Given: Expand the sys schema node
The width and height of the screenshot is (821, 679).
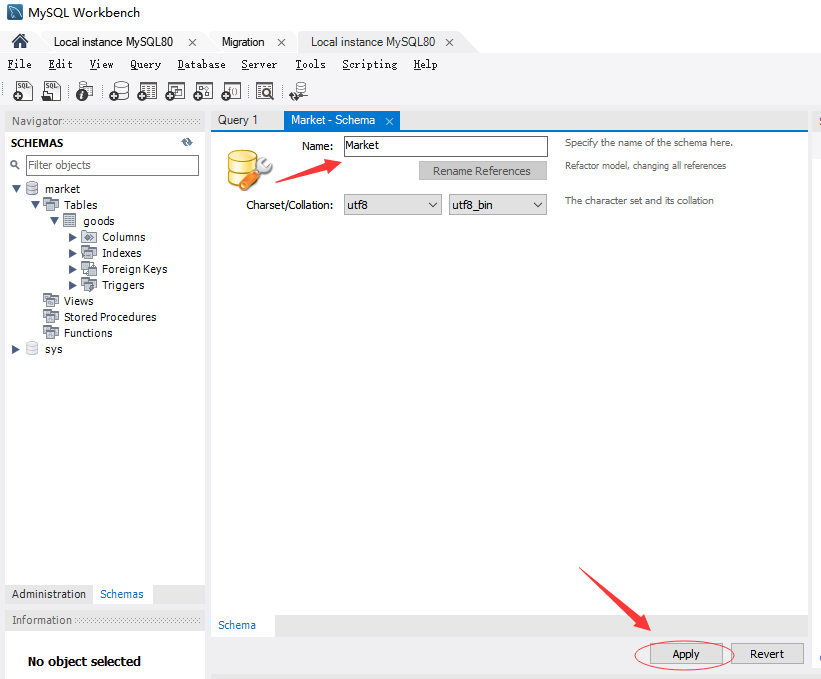Looking at the screenshot, I should (x=16, y=349).
